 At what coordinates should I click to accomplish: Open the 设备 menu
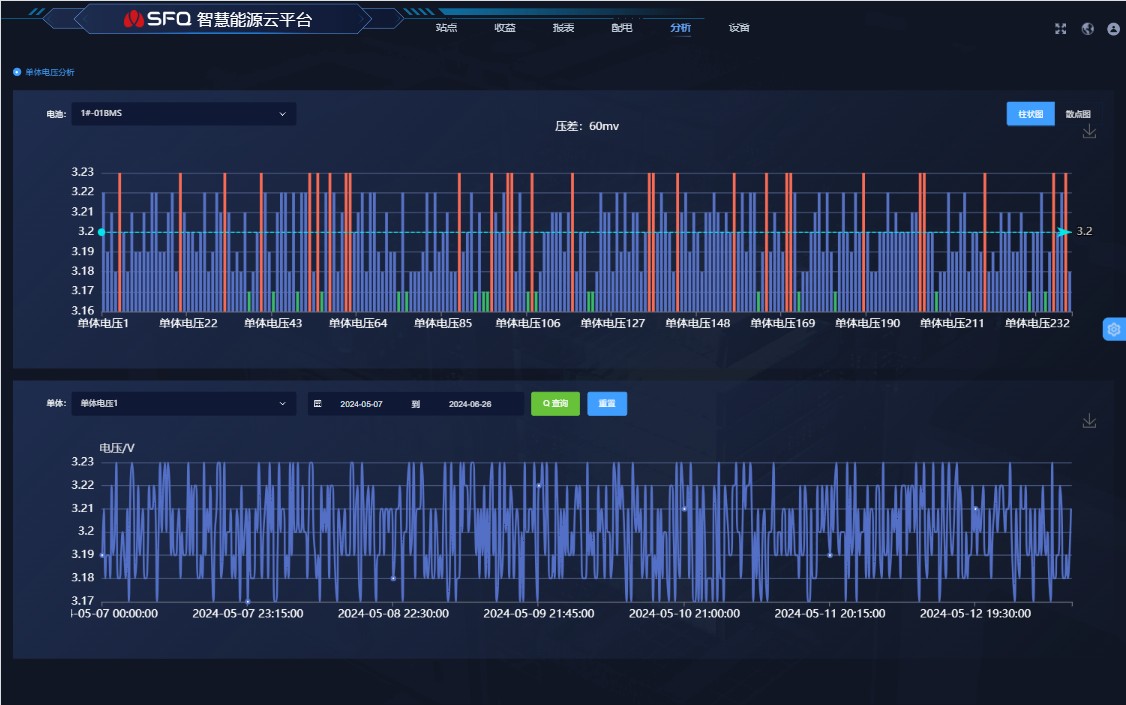pyautogui.click(x=739, y=27)
